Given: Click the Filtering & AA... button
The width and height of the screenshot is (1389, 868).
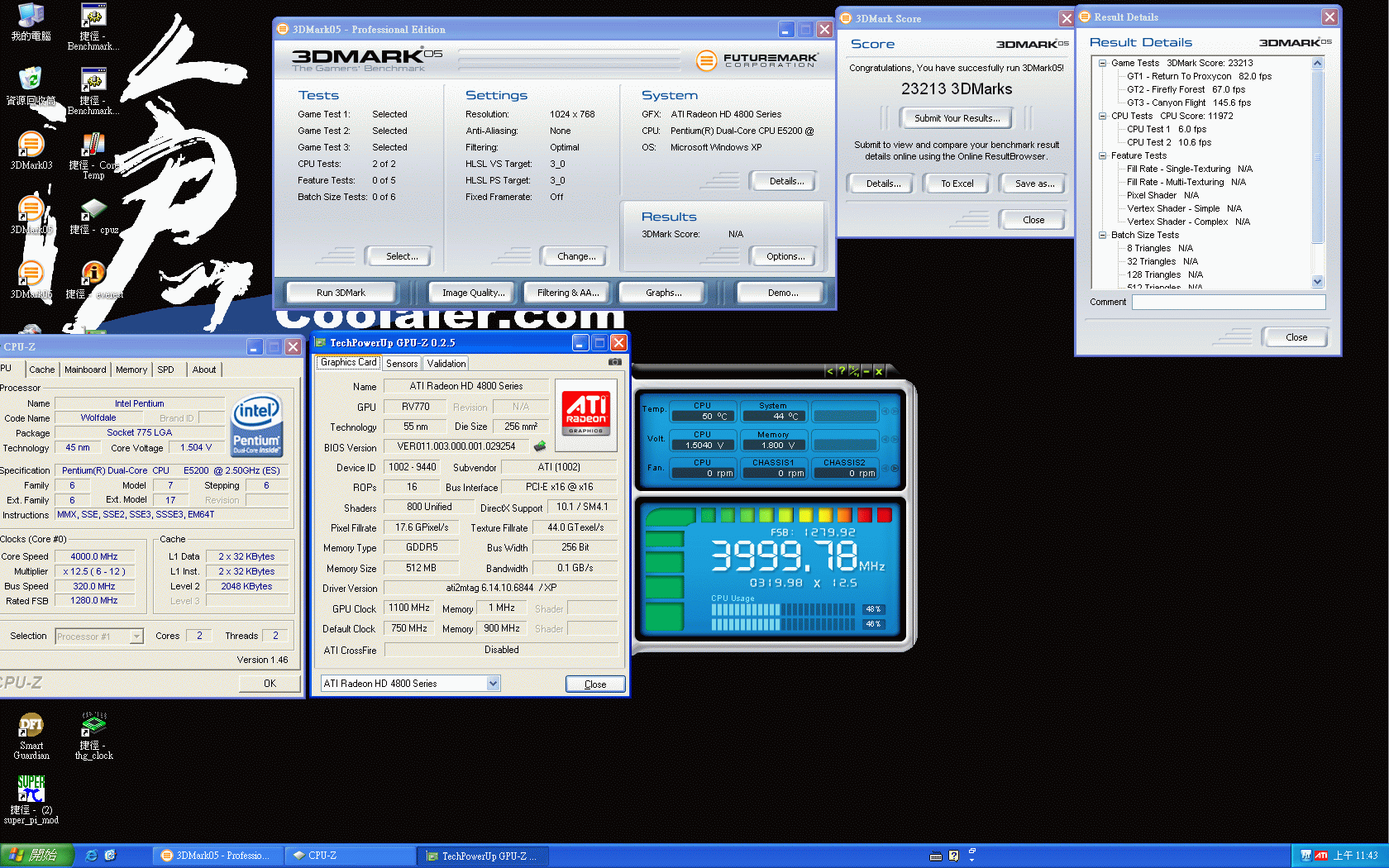Looking at the screenshot, I should pyautogui.click(x=568, y=293).
